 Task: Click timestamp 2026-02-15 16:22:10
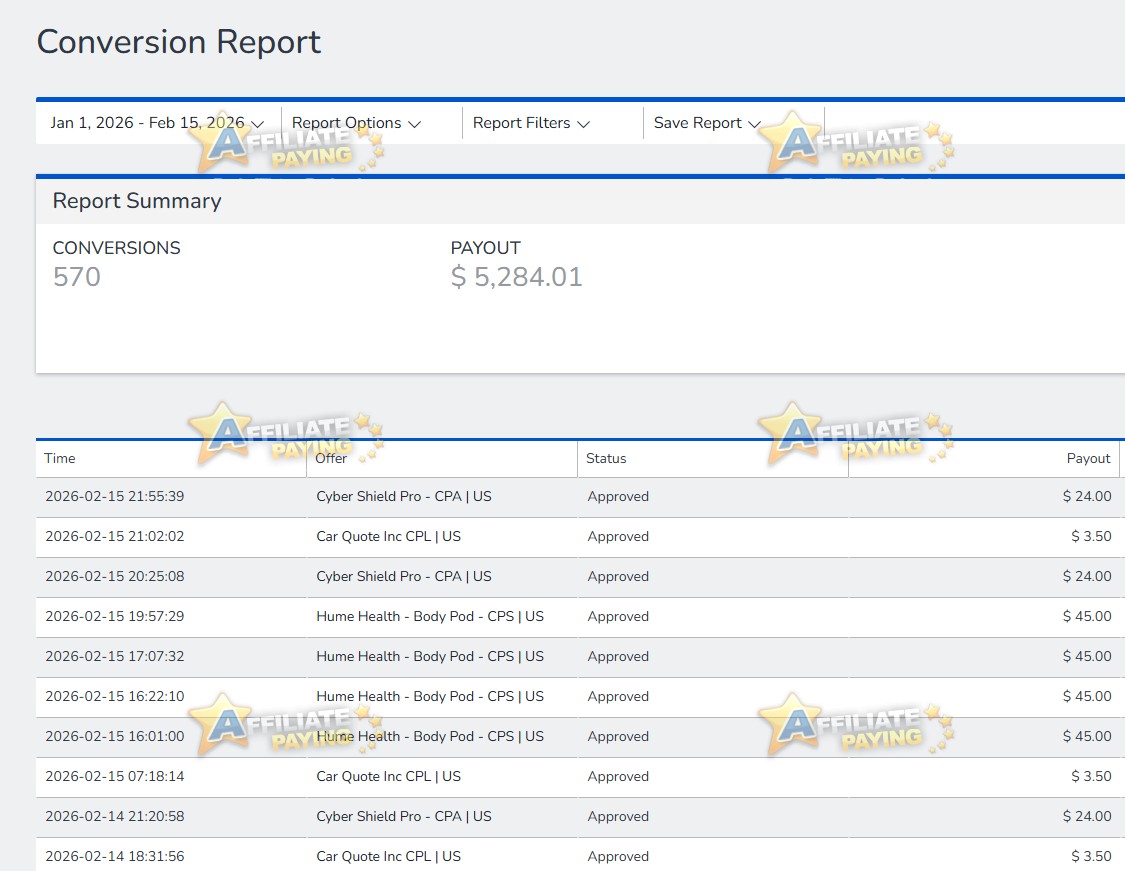coord(115,696)
